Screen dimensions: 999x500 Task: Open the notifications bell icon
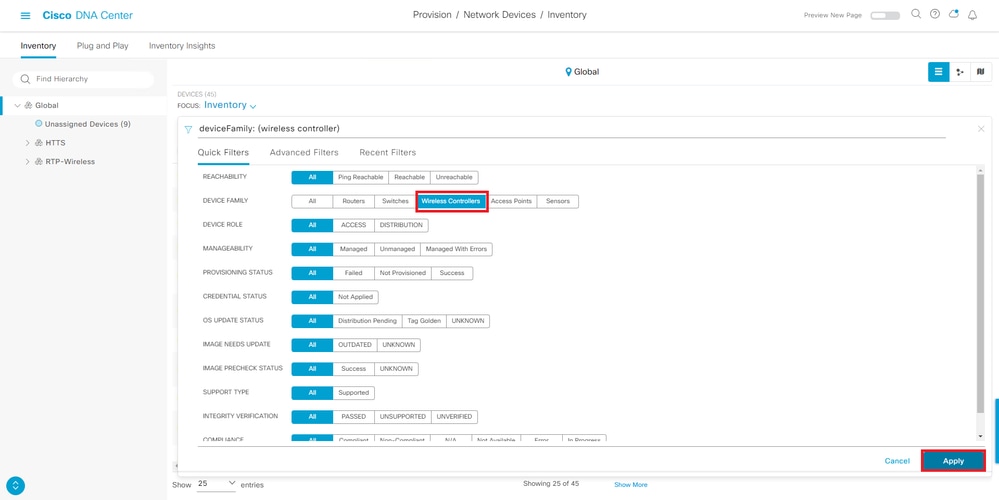[972, 15]
